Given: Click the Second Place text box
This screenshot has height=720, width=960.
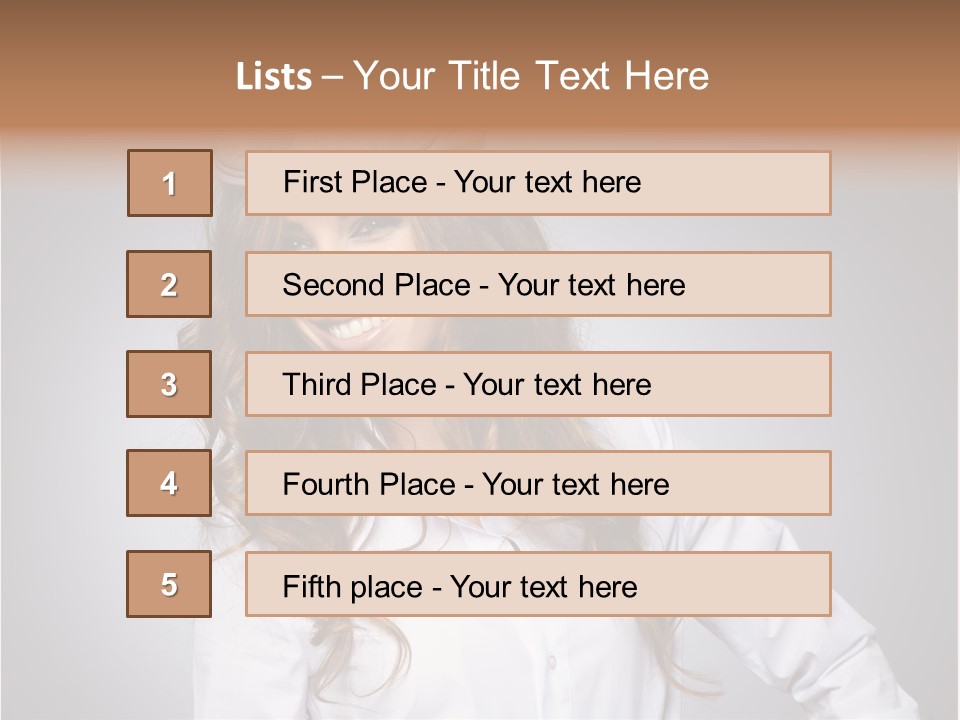Looking at the screenshot, I should pos(538,284).
